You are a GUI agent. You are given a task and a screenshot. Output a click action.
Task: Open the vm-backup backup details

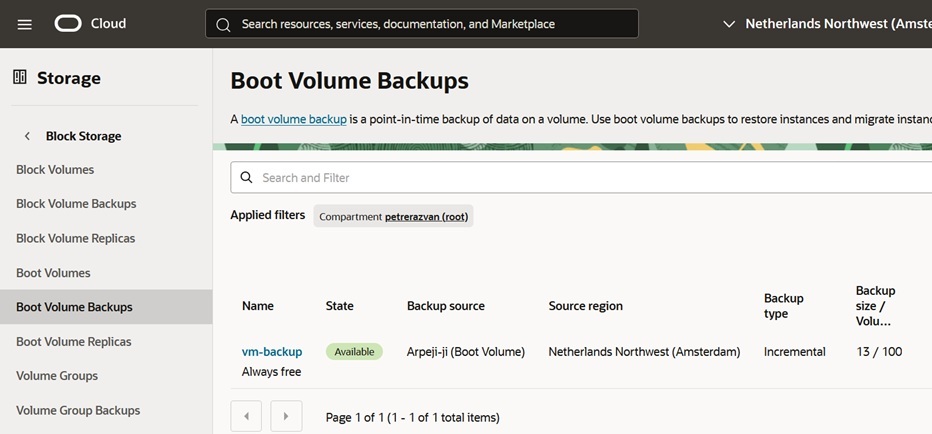coord(272,352)
